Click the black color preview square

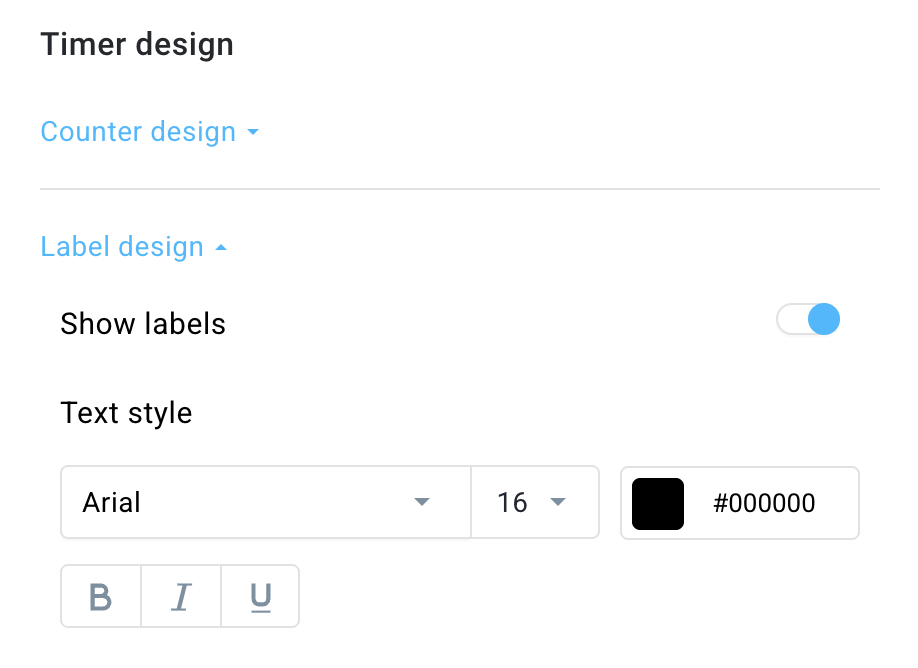click(657, 503)
